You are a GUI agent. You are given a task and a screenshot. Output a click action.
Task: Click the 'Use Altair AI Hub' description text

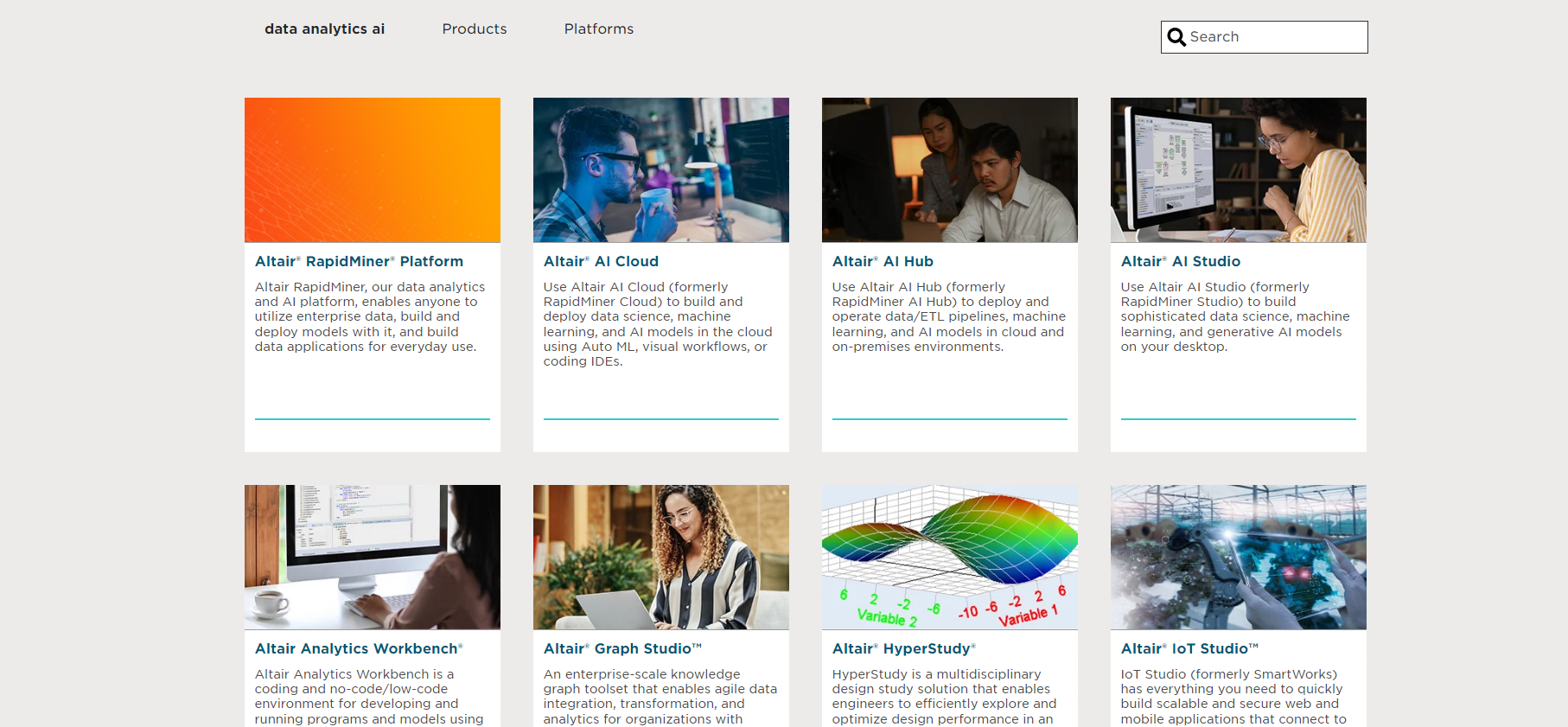(949, 316)
